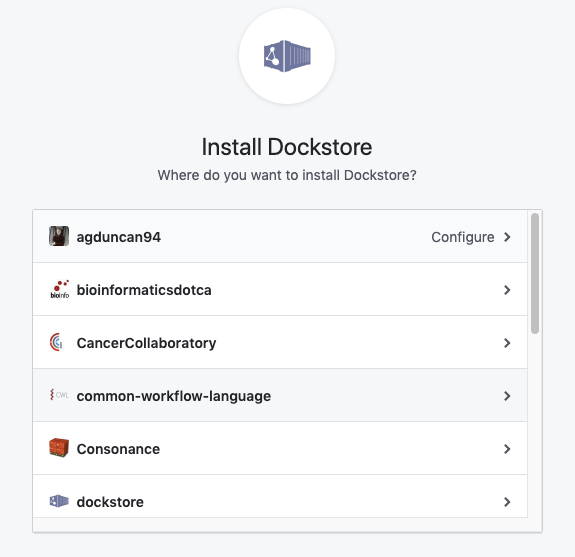The height and width of the screenshot is (557, 575).
Task: Click Consonance organization logo
Action: 59,448
